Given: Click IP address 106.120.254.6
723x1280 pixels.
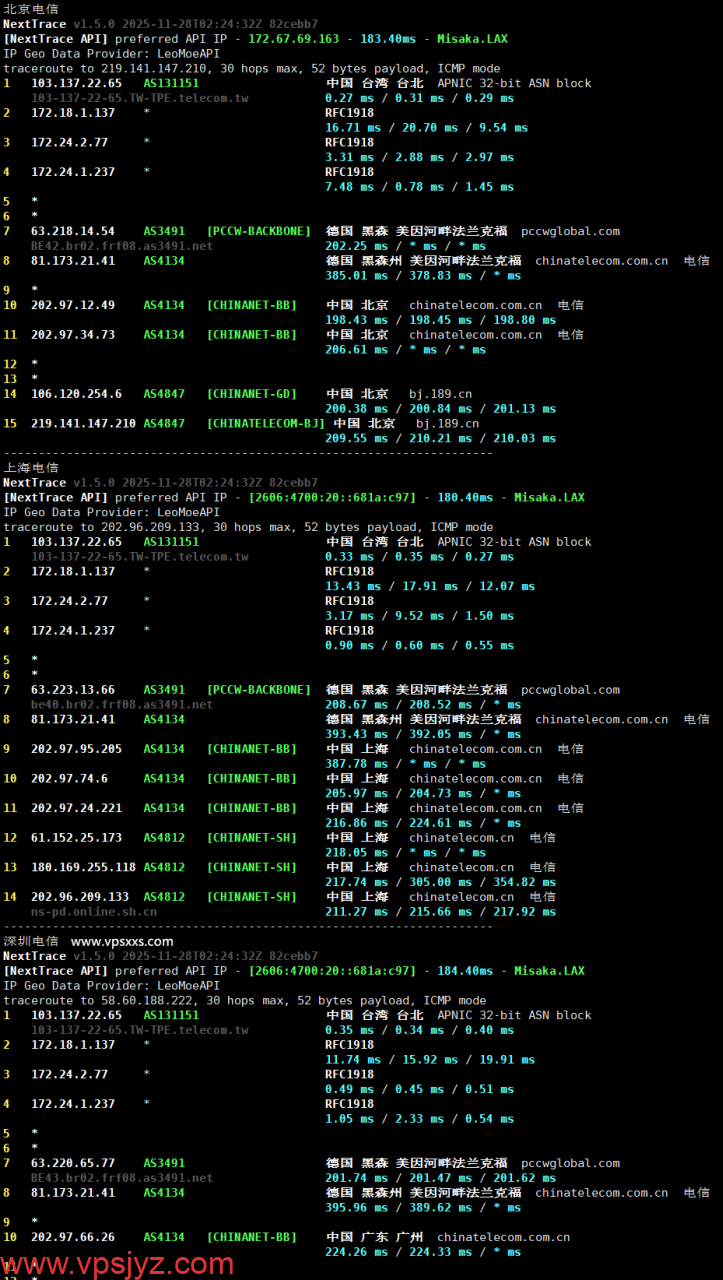Looking at the screenshot, I should coord(76,394).
